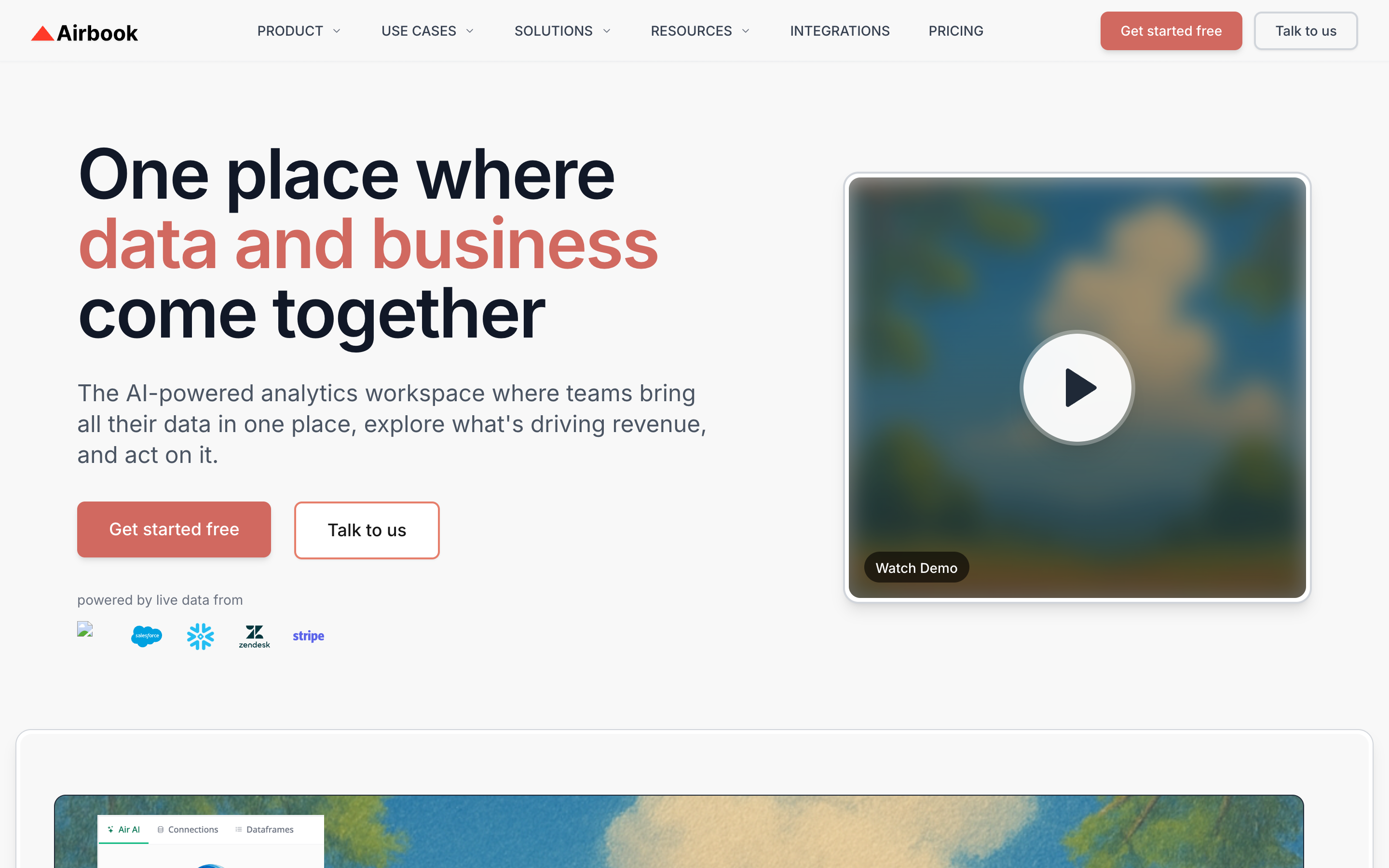The width and height of the screenshot is (1389, 868).
Task: Expand the SOLUTIONS chevron
Action: point(606,31)
